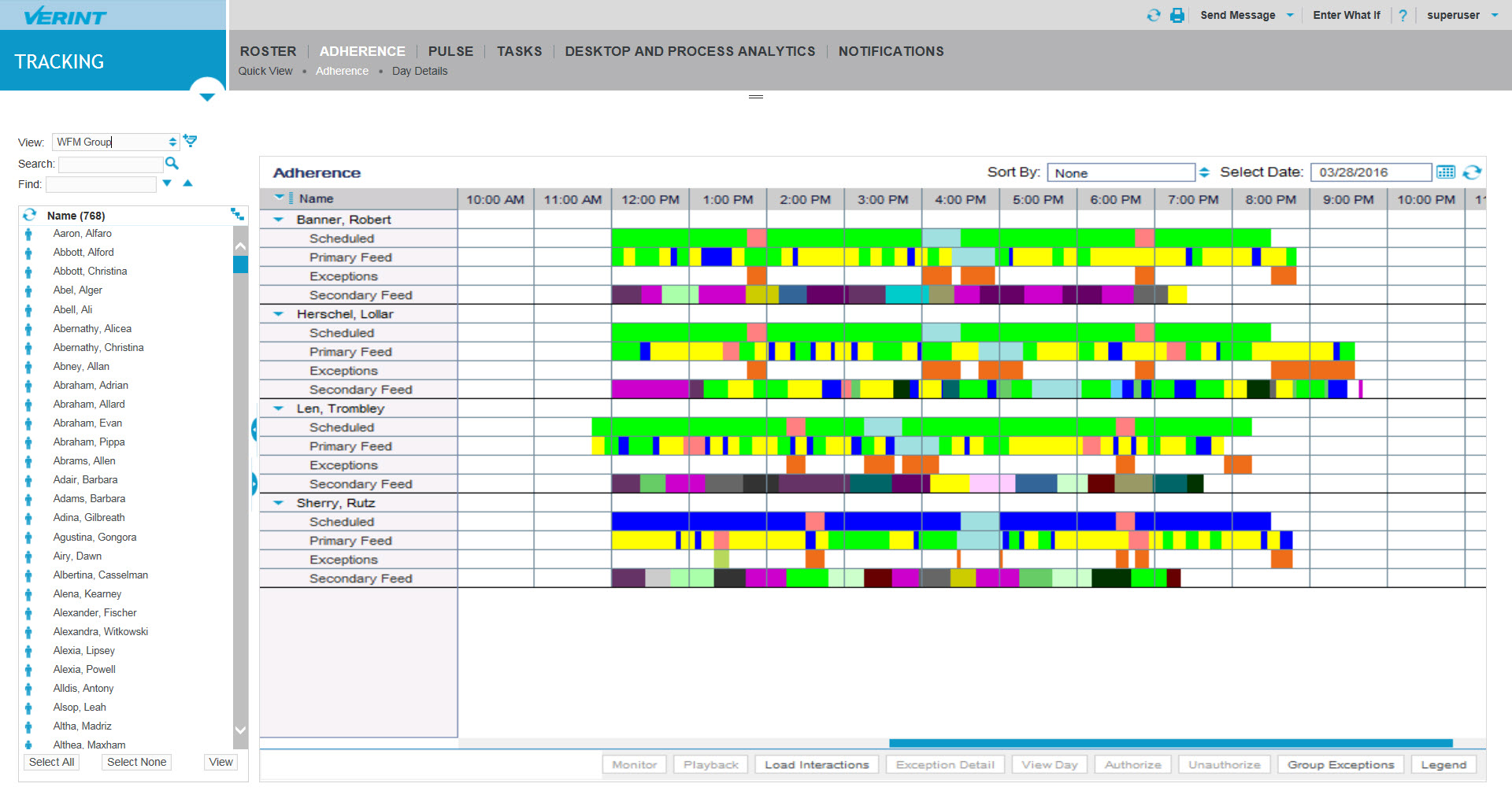Open help via the question mark icon
The image size is (1512, 791).
1403,15
